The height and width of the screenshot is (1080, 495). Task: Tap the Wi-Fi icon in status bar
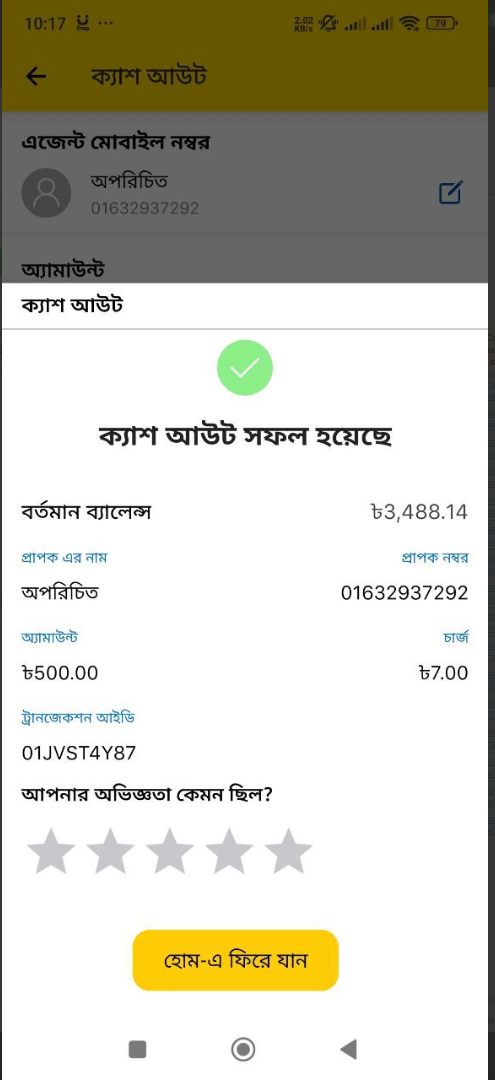tap(410, 24)
